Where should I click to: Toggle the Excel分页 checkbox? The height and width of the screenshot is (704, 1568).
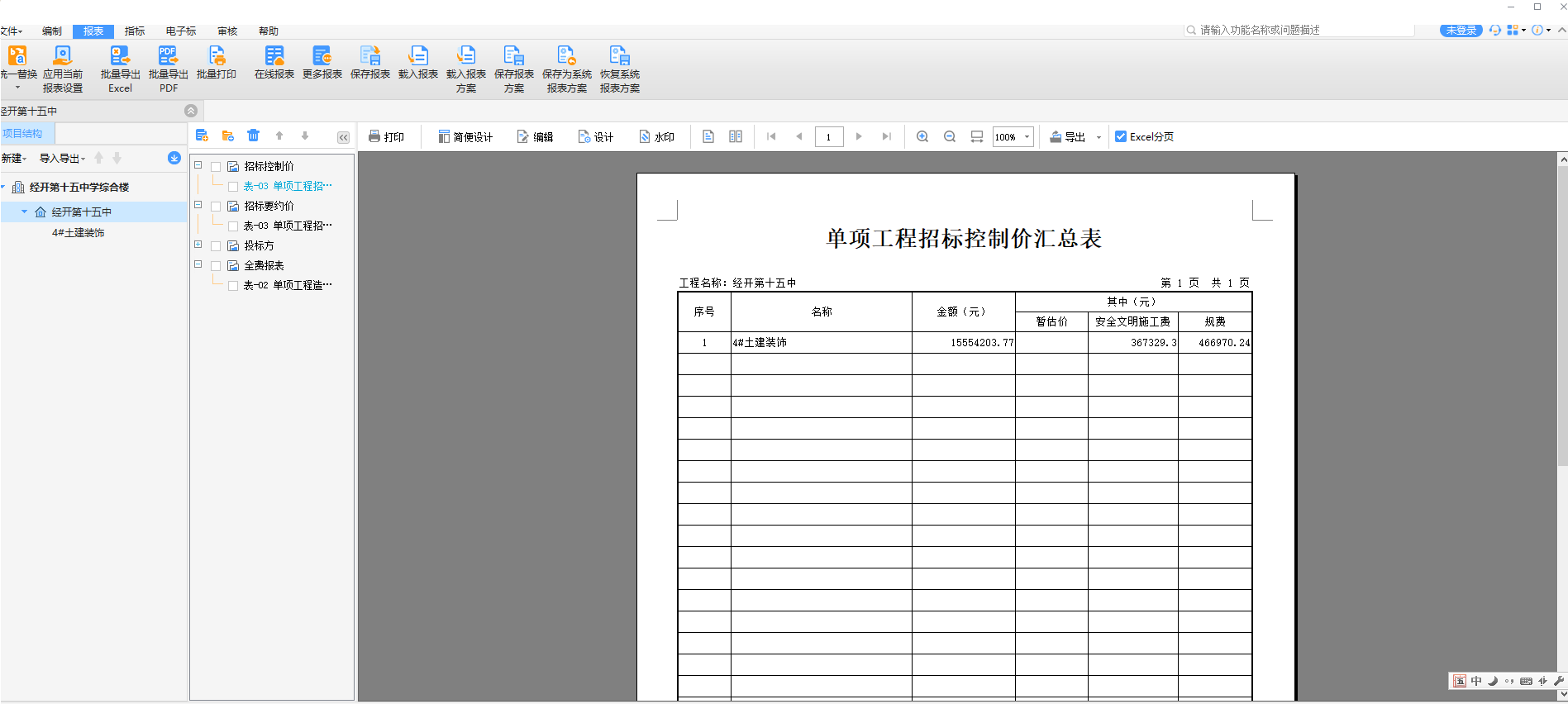(x=1121, y=136)
